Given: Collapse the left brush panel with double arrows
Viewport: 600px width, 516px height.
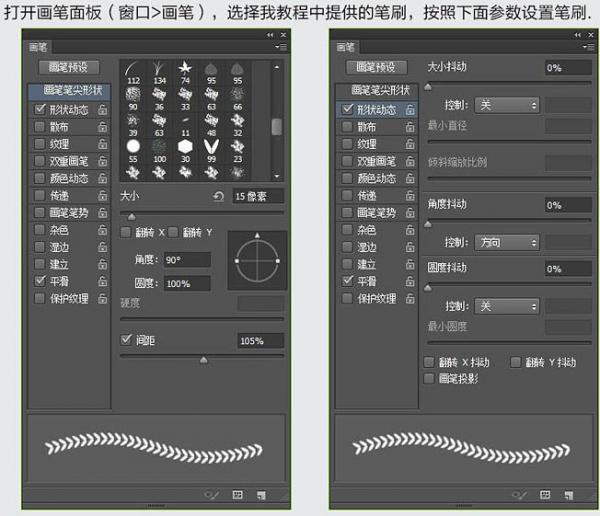Looking at the screenshot, I should (271, 35).
